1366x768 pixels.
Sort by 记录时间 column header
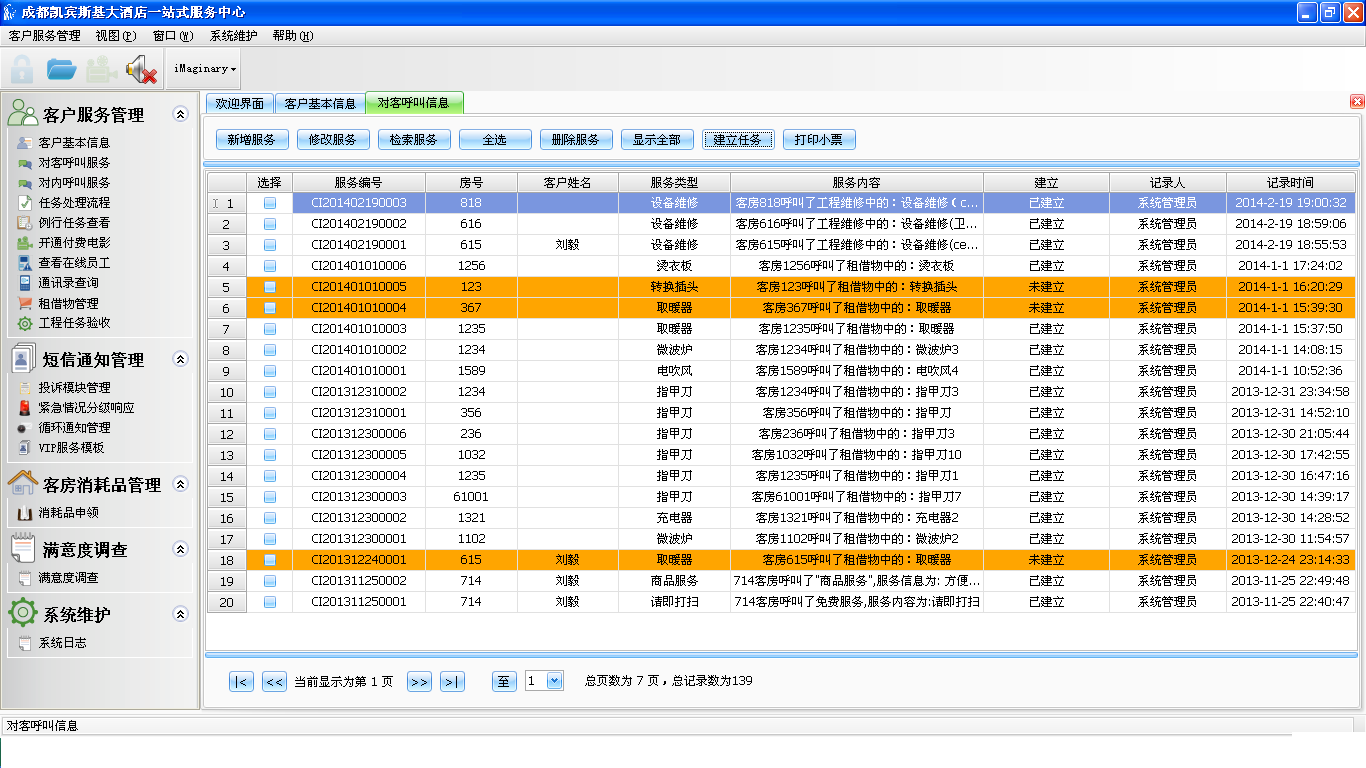click(1290, 182)
